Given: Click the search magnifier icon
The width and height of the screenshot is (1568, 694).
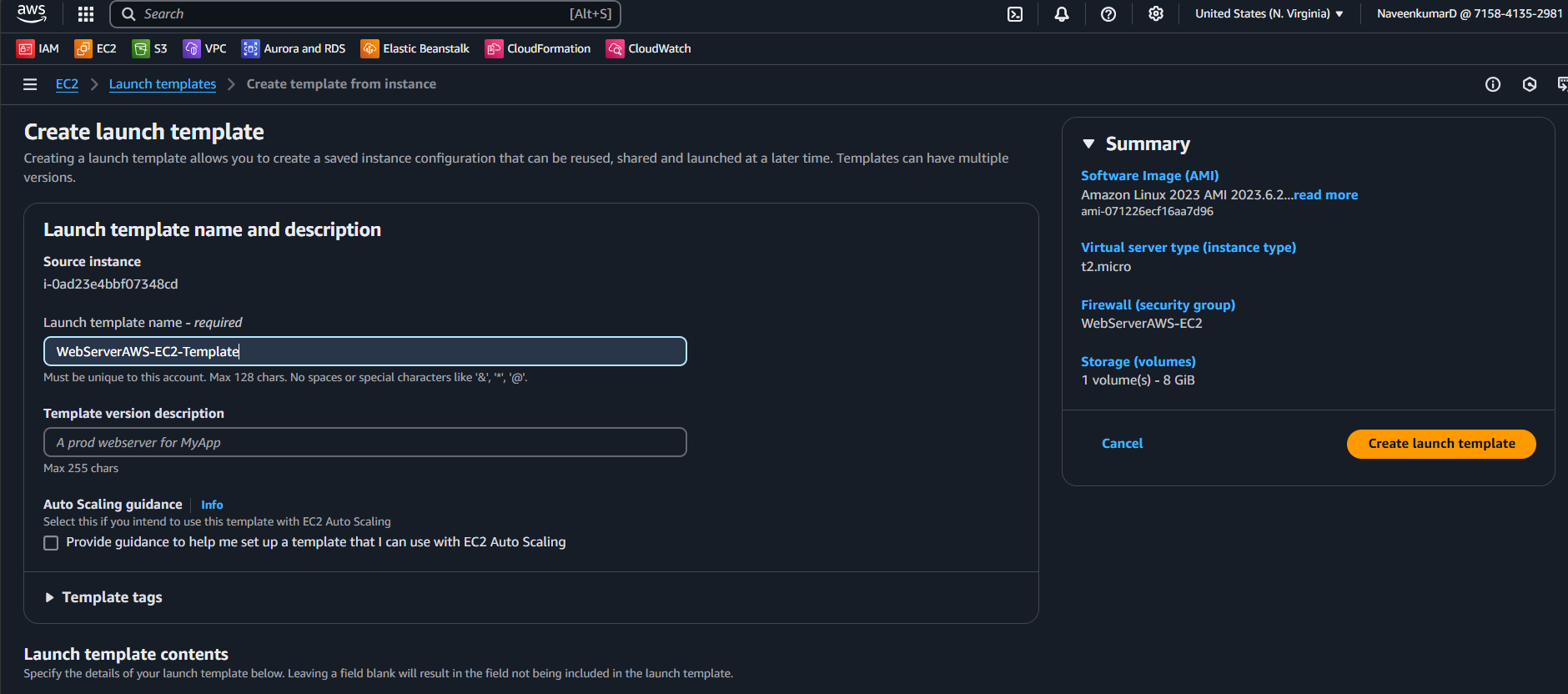Looking at the screenshot, I should [128, 14].
